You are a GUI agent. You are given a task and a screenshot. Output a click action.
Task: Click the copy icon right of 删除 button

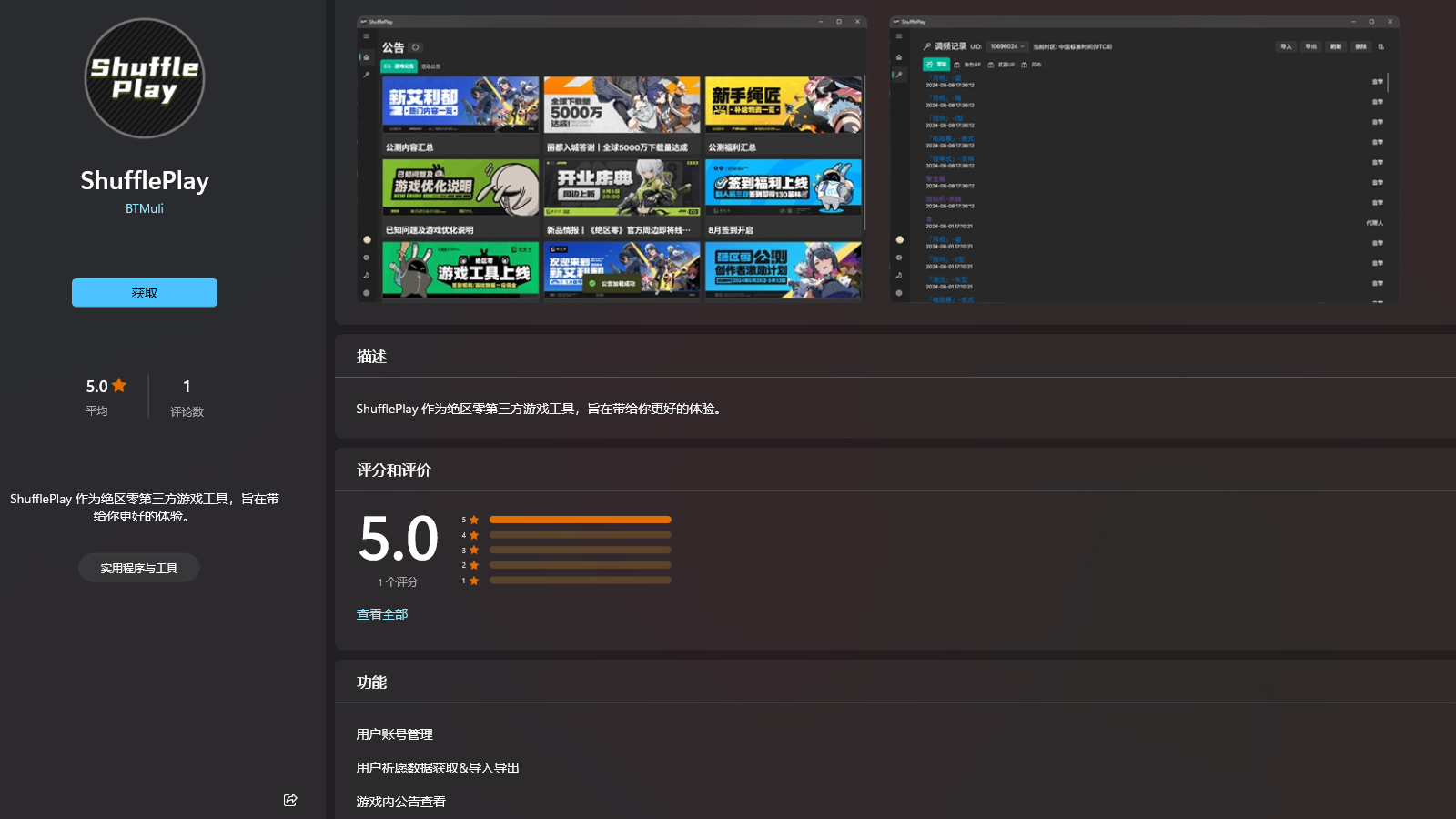pos(1380,46)
